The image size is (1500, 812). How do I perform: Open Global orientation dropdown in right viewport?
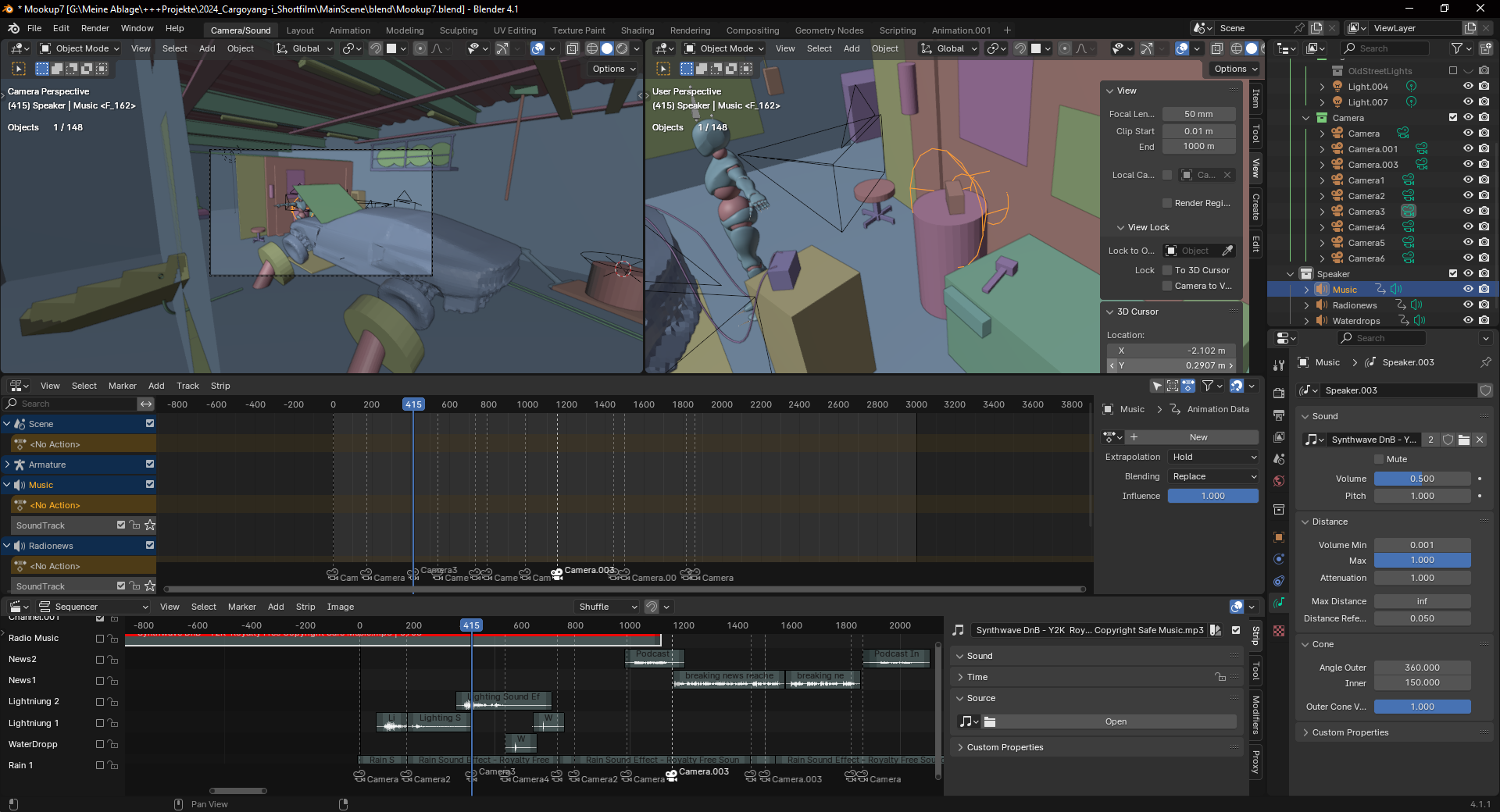pyautogui.click(x=949, y=48)
